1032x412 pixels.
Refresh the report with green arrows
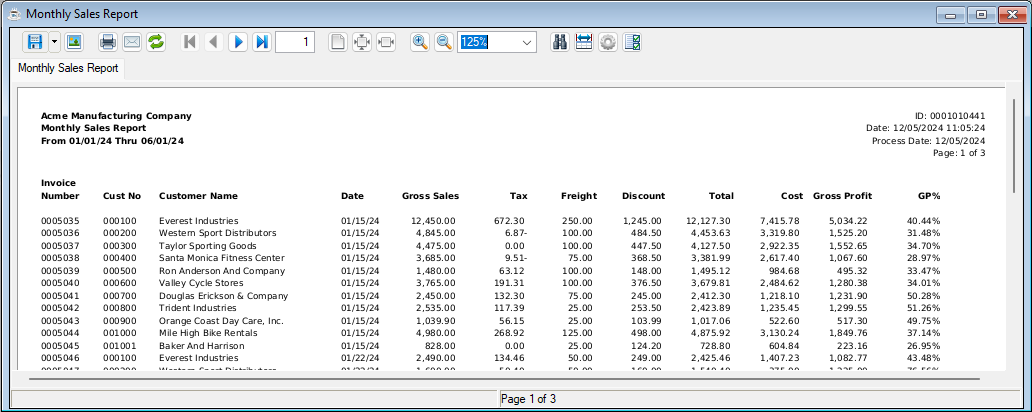coord(156,42)
